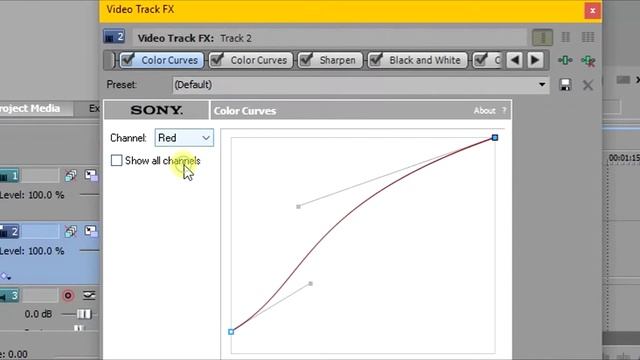Image resolution: width=640 pixels, height=360 pixels.
Task: Switch to the partially visible Explorer tab
Action: point(94,109)
